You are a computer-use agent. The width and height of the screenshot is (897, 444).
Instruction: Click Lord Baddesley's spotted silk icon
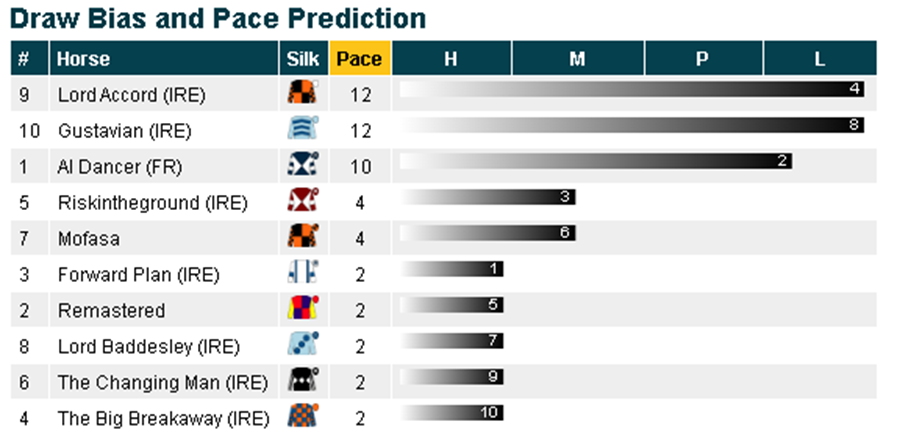tap(303, 345)
